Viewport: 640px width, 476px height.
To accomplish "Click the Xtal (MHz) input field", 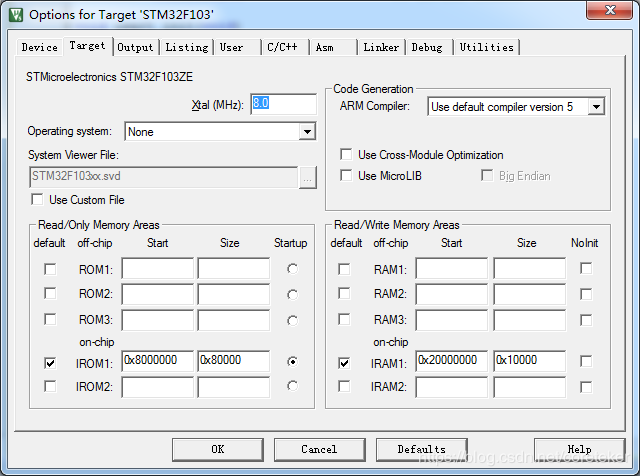I will point(283,104).
